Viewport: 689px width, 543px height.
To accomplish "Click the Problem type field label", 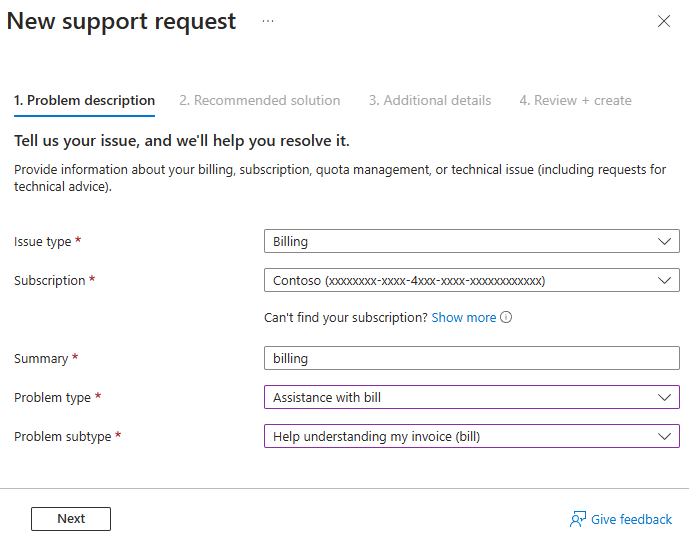I will (x=52, y=398).
